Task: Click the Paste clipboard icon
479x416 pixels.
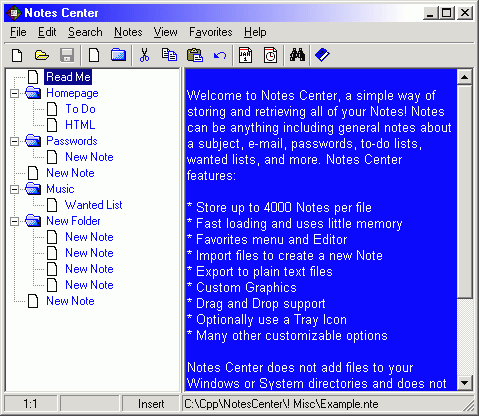Action: click(x=195, y=55)
